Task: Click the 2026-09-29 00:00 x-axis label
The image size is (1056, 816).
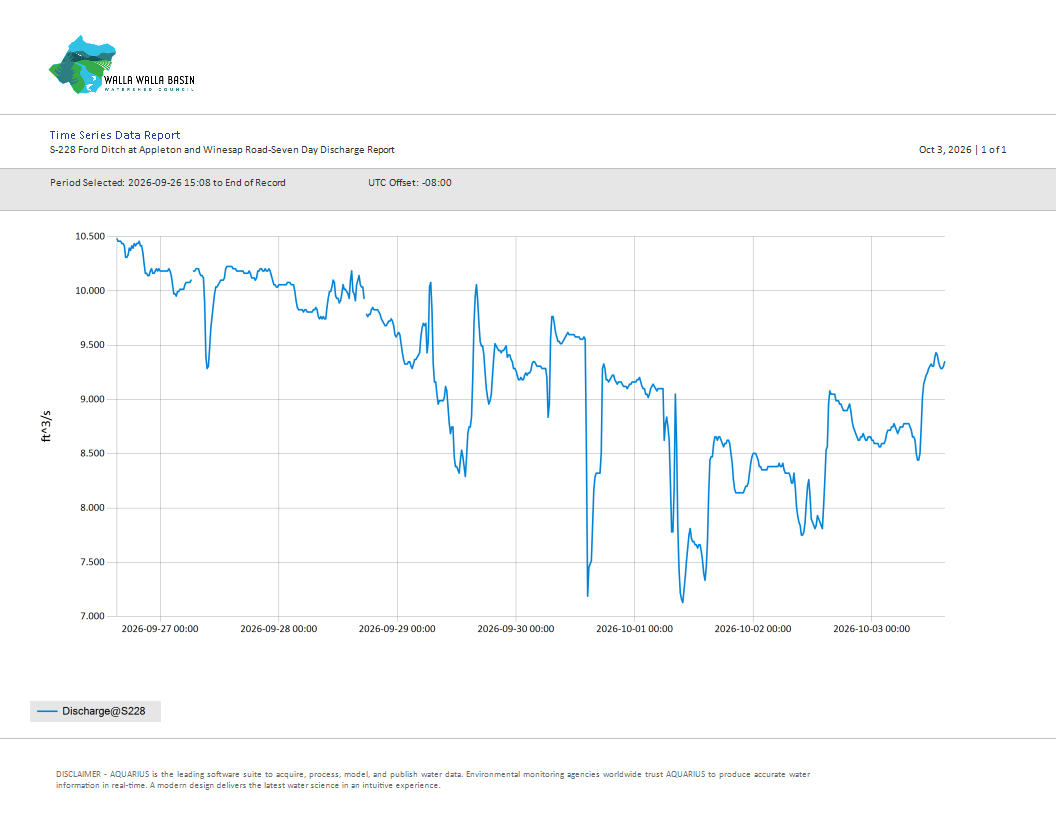Action: click(397, 629)
